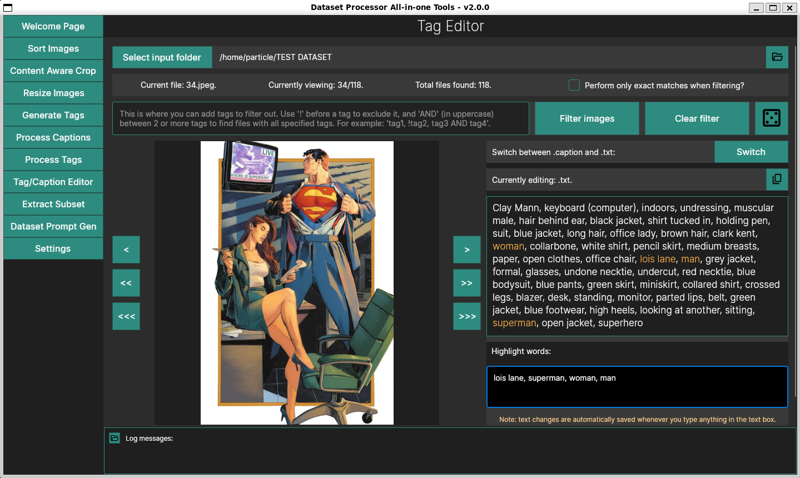Open Dataset Prompt Gen page
The width and height of the screenshot is (800, 478).
pos(53,227)
